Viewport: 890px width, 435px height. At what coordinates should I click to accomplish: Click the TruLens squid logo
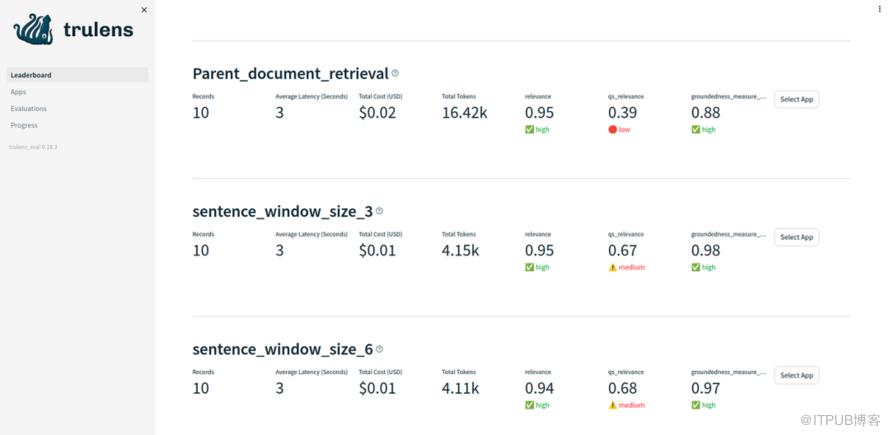point(36,29)
